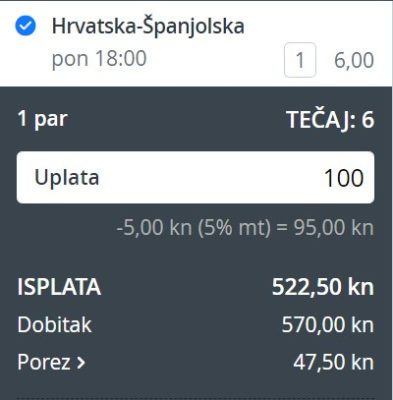
Task: Click the 522,50 kn payout amount
Action: click(x=323, y=287)
